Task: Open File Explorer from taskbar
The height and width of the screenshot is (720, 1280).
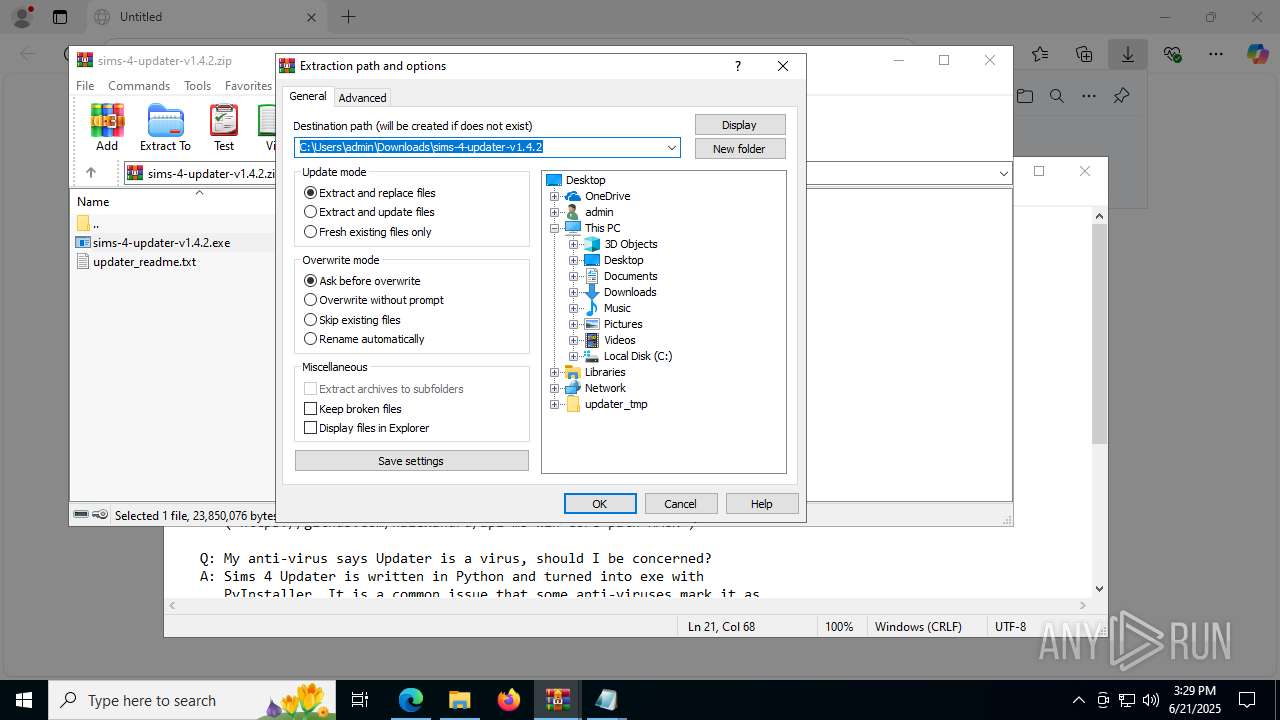Action: pos(459,700)
